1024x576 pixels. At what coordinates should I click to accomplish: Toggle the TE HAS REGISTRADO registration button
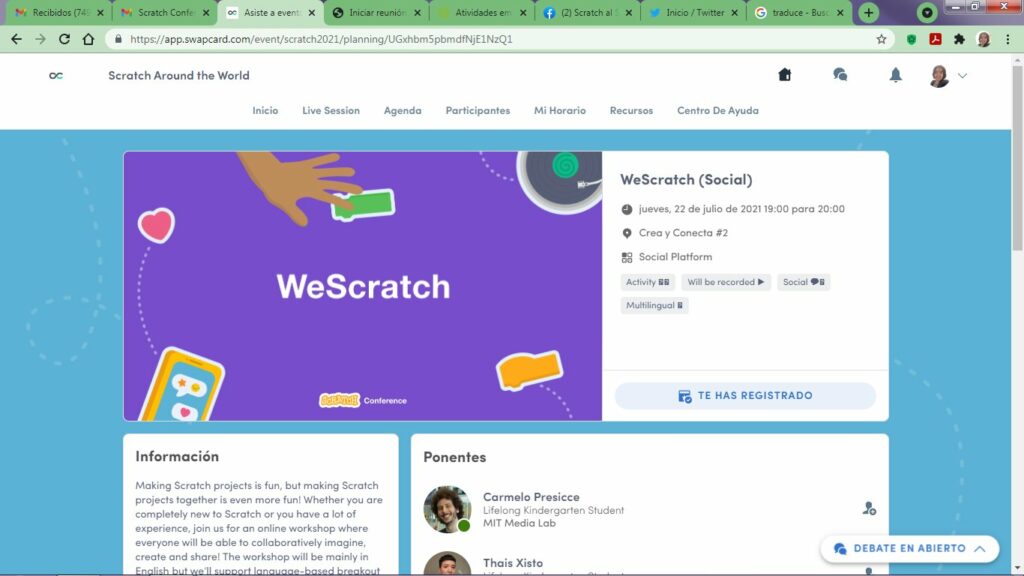pyautogui.click(x=745, y=396)
